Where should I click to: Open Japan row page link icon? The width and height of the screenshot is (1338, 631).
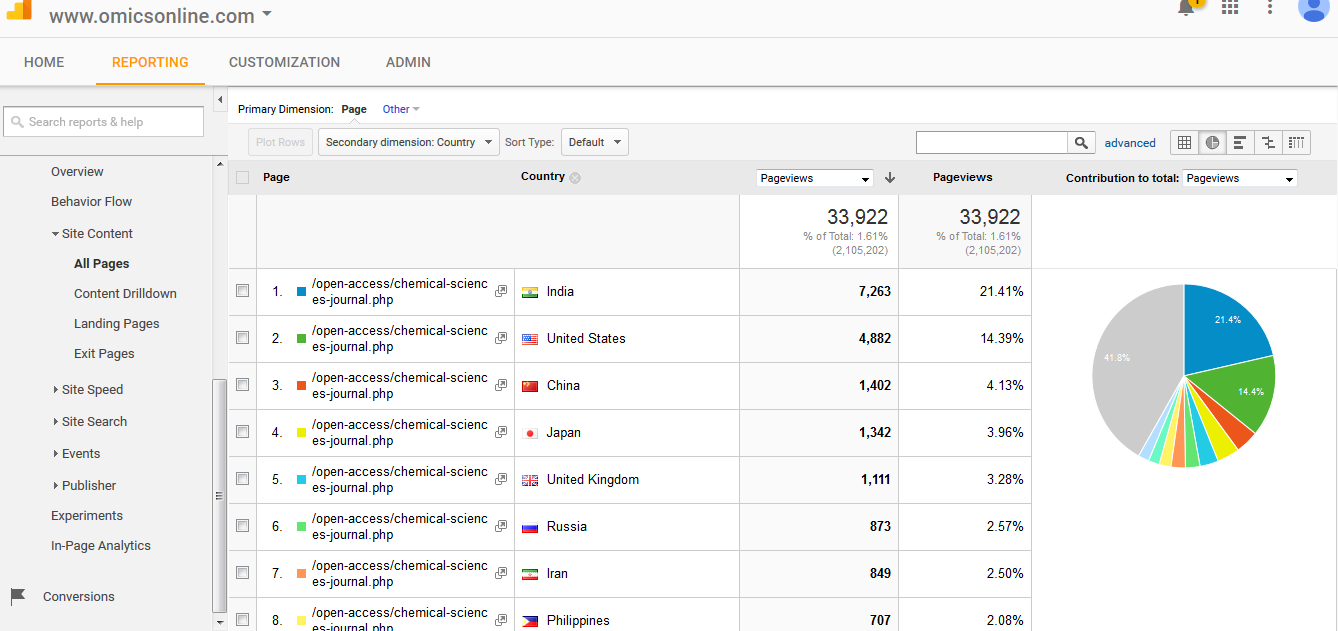[x=501, y=433]
